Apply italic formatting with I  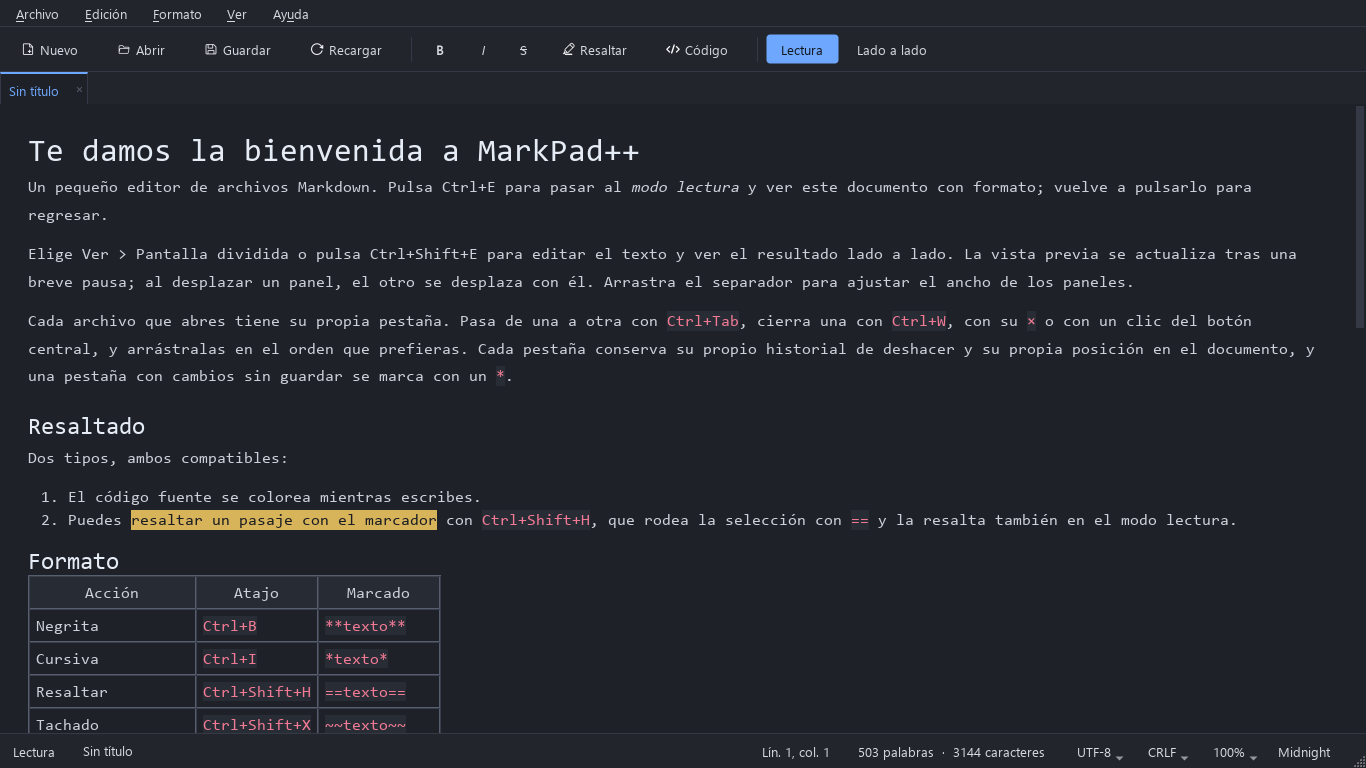483,50
